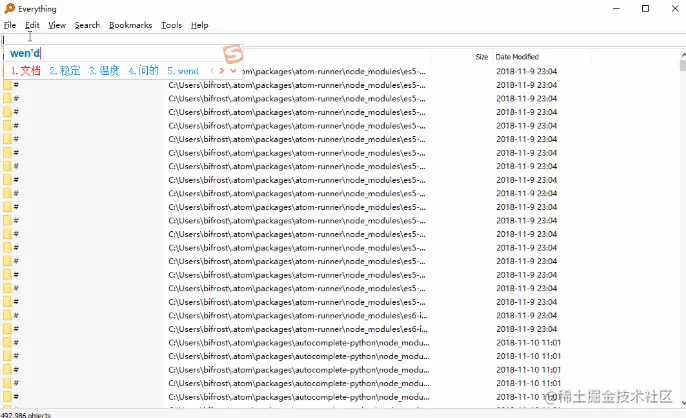Click the Sogou input method logo
The image size is (686, 418).
[x=232, y=54]
